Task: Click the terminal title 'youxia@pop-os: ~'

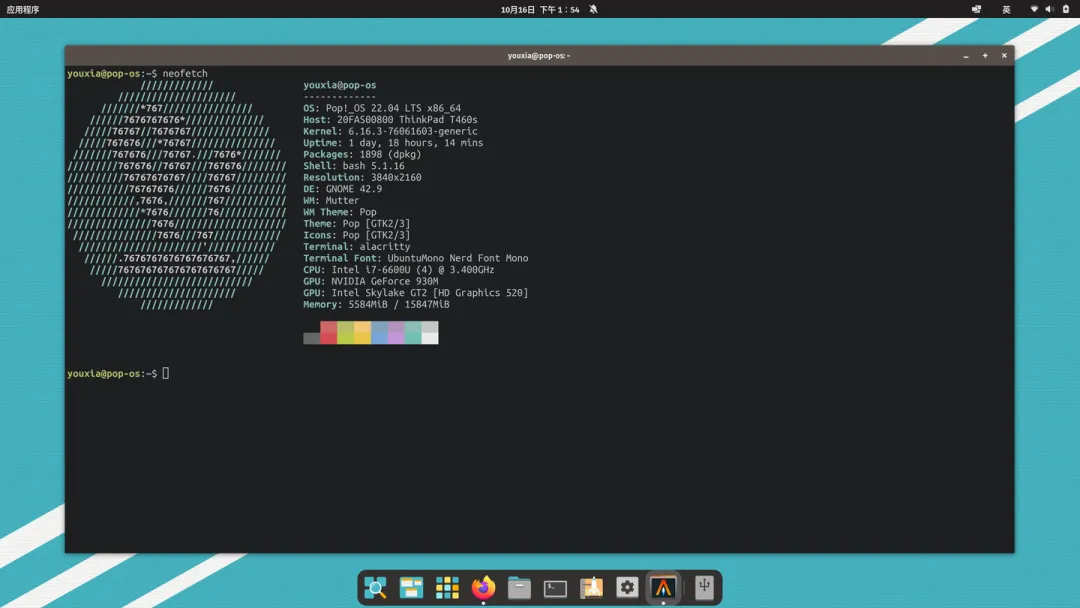Action: [x=539, y=56]
